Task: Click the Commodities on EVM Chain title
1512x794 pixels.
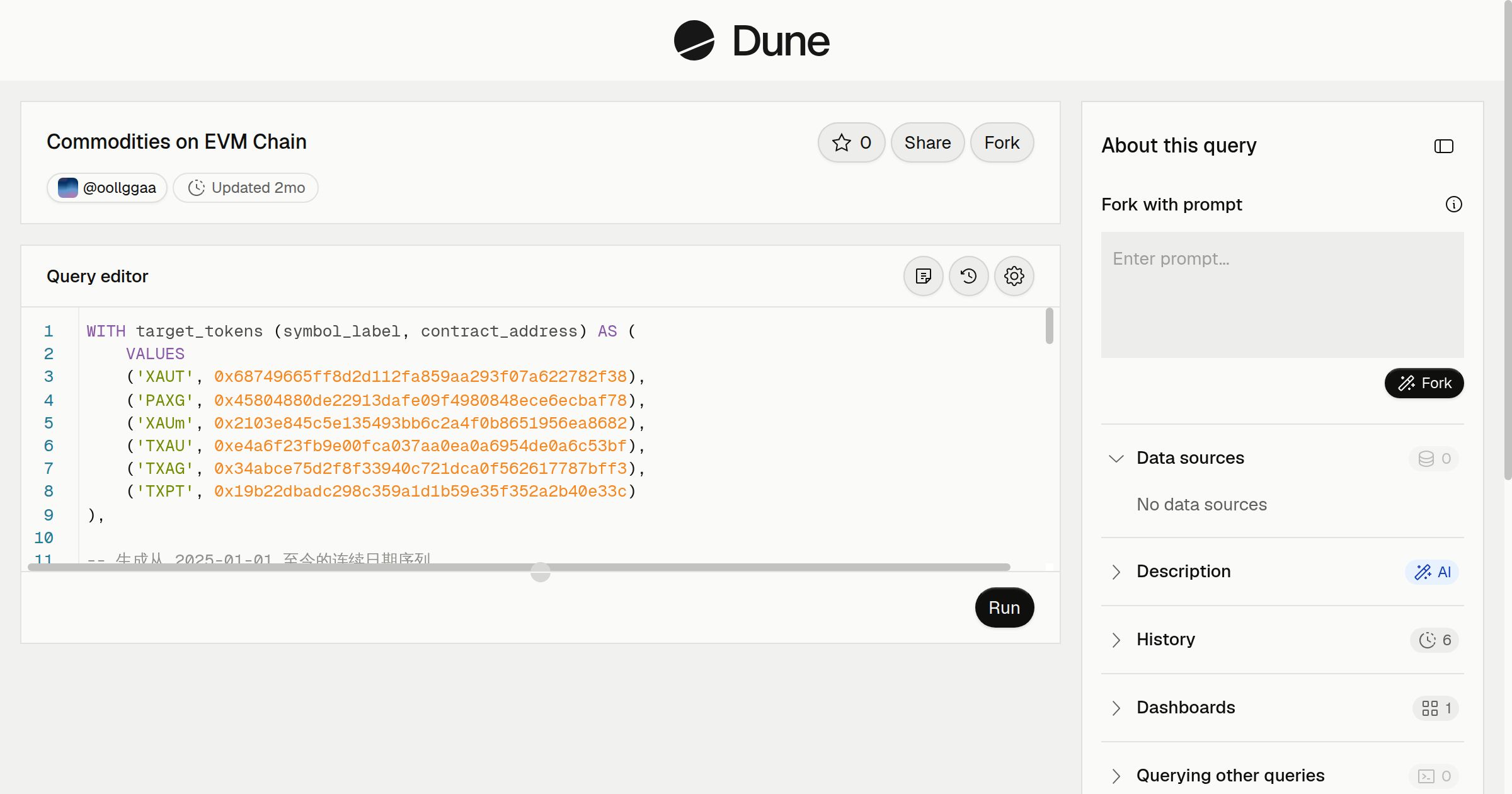Action: coord(176,142)
